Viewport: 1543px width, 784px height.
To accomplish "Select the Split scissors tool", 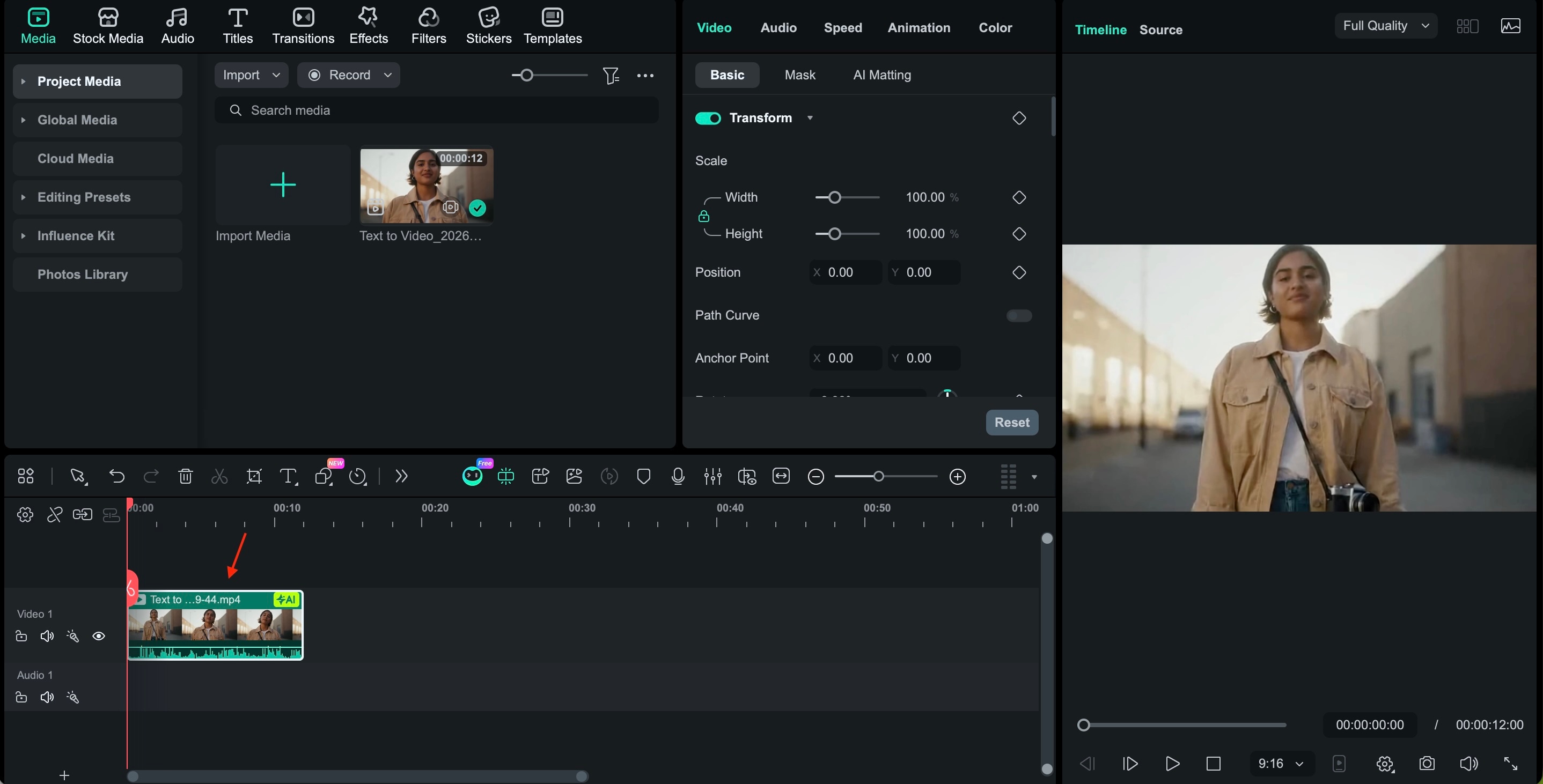I will tap(219, 476).
